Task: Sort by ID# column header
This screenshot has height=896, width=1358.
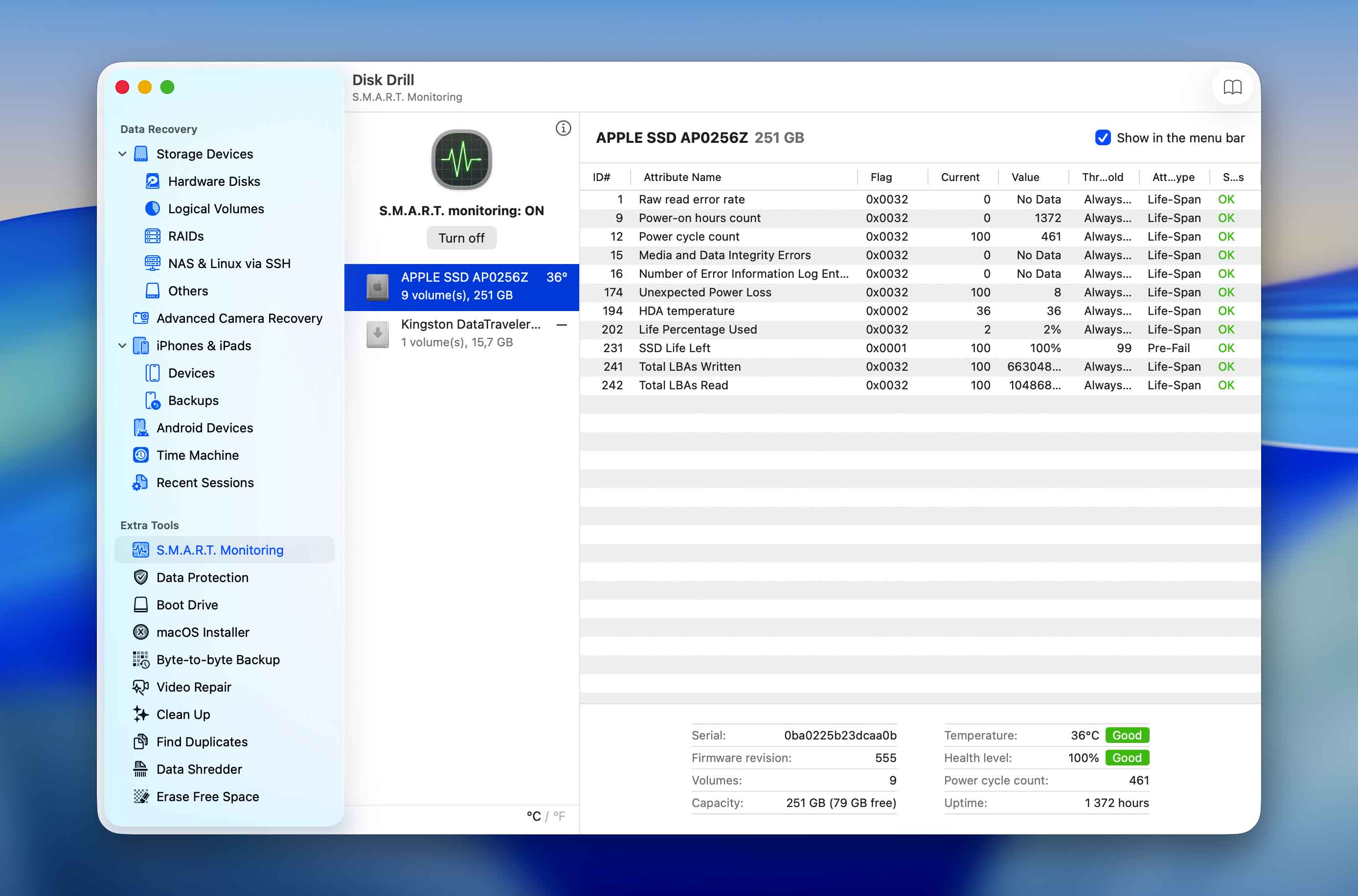Action: pyautogui.click(x=601, y=177)
